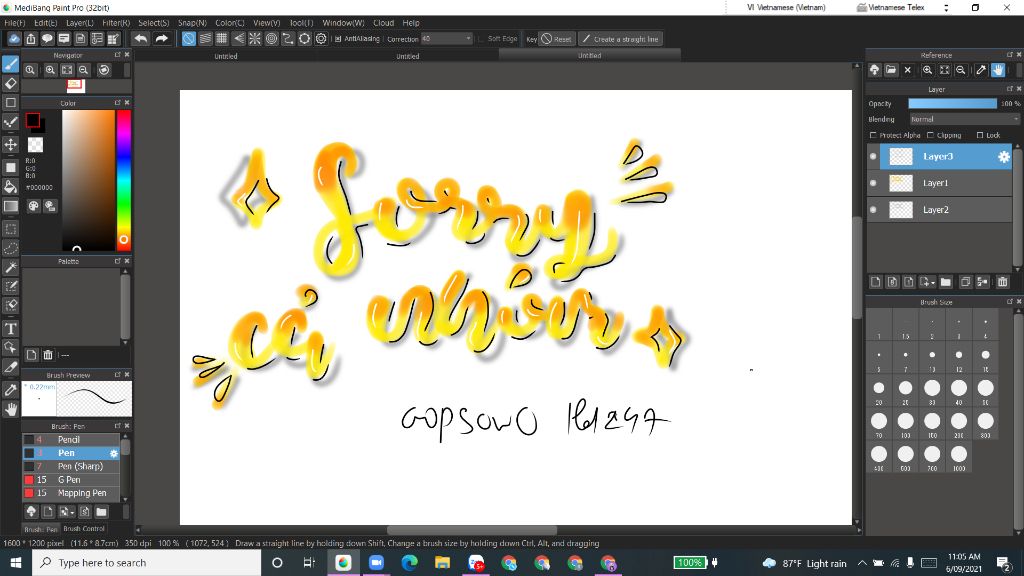1024x576 pixels.
Task: Click the Reset key button
Action: [557, 39]
